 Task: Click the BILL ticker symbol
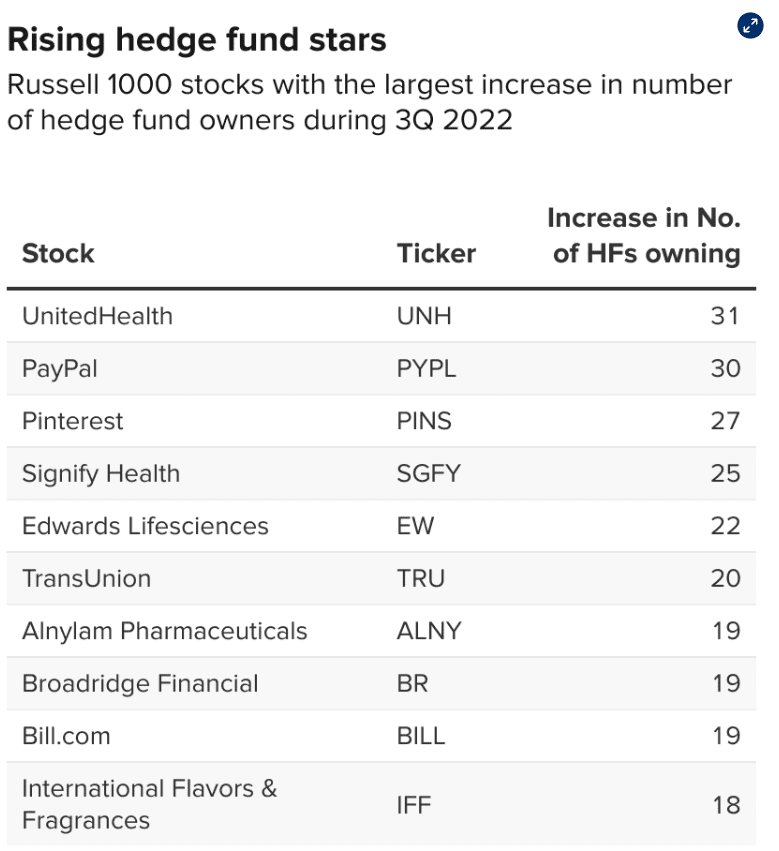pyautogui.click(x=421, y=736)
